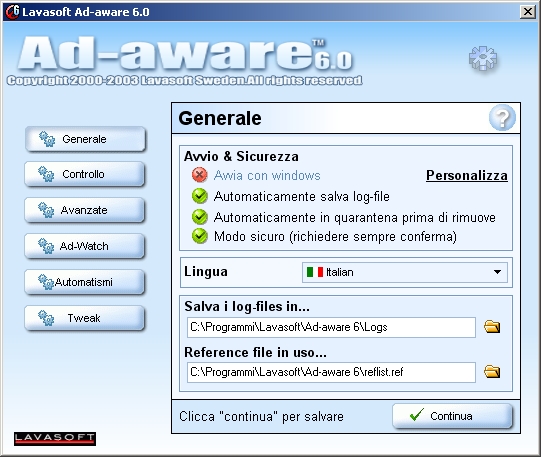Browse folder for reference file
The image size is (541, 457).
coord(492,372)
